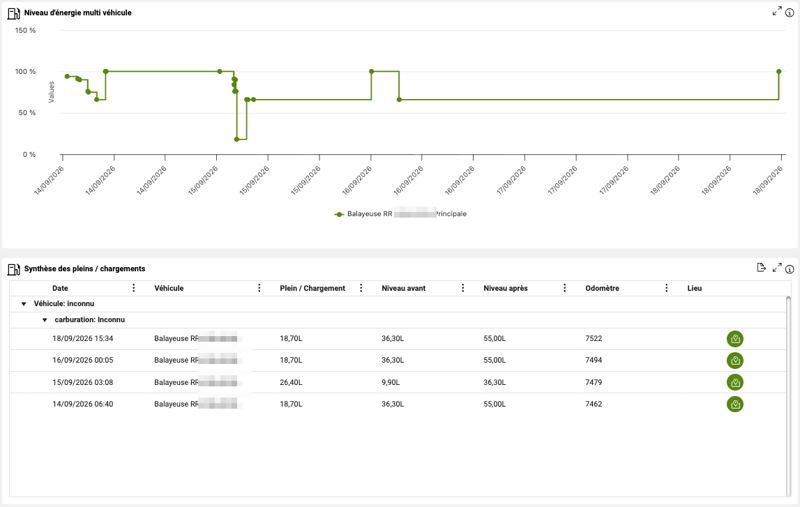Toggle the Balayeuse RR series in legend

[401, 214]
